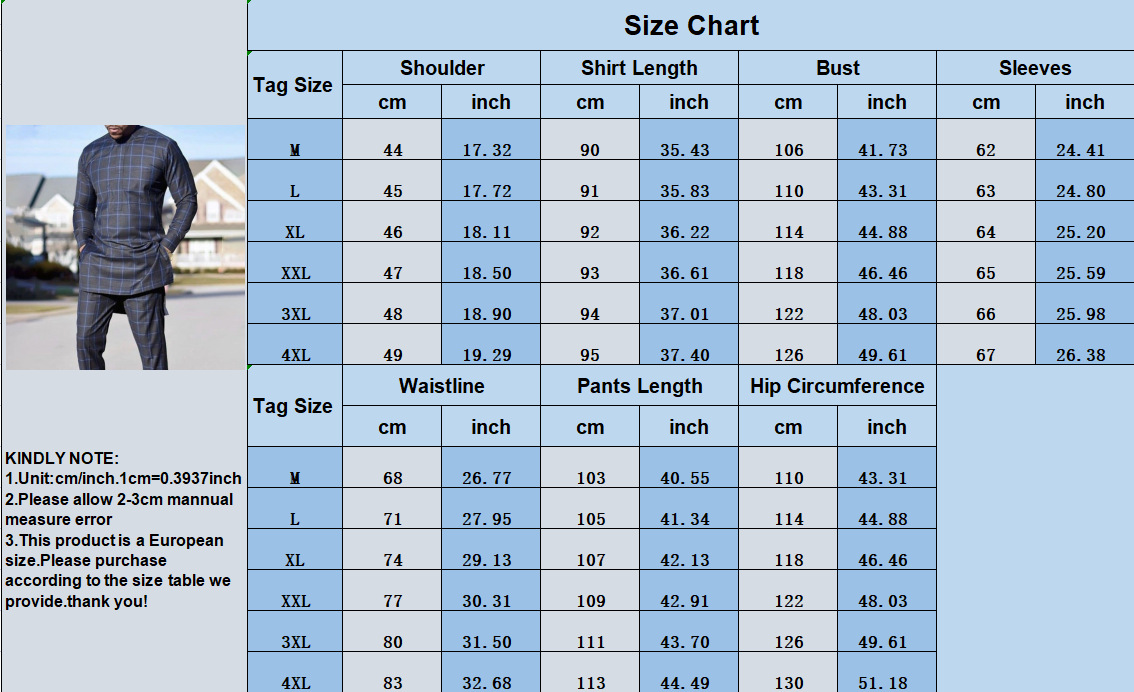Click the 51.18 hip circumference cell
The width and height of the screenshot is (1134, 692).
[x=883, y=683]
